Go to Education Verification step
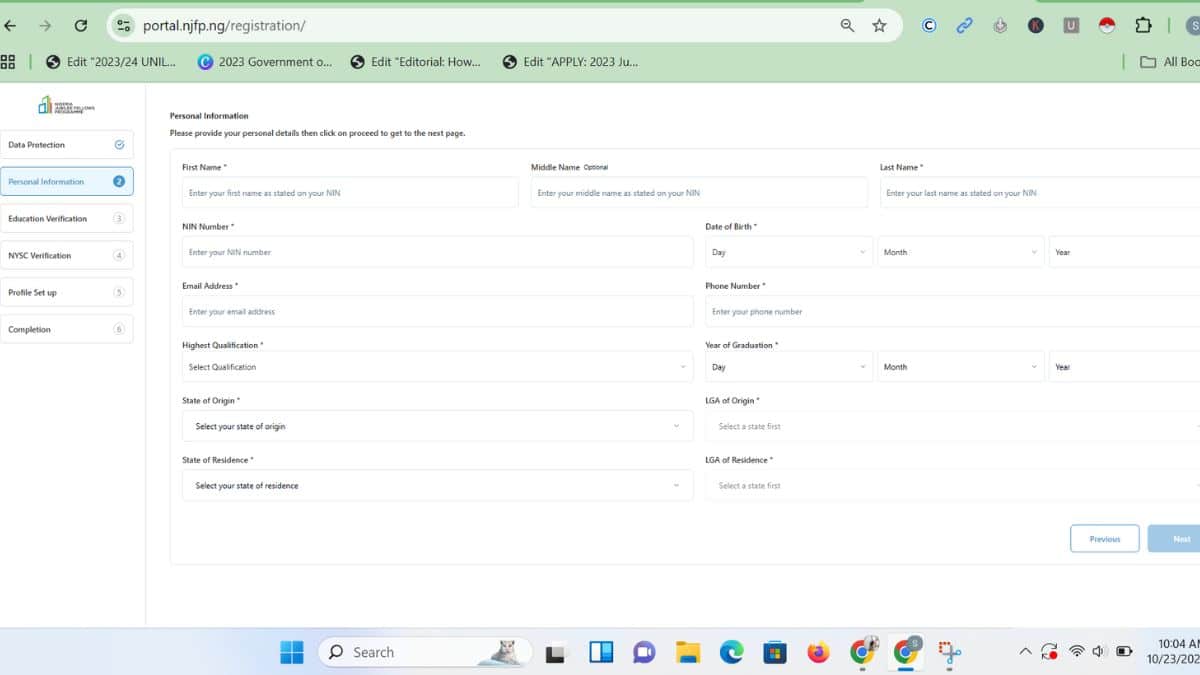Screen dimensions: 1200x675 coord(66,219)
